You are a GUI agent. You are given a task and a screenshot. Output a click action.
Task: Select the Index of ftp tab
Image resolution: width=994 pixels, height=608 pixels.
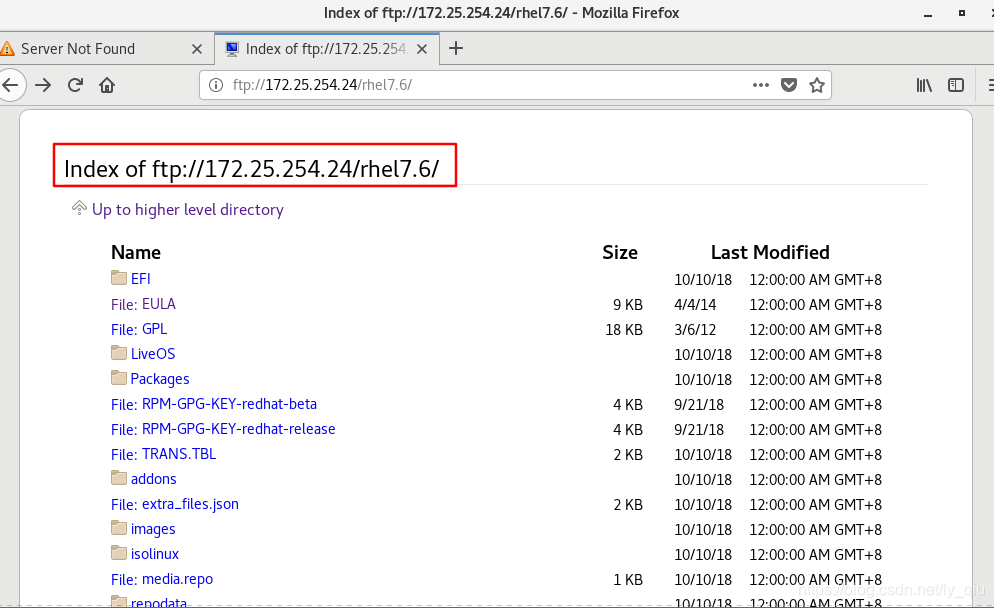coord(320,47)
